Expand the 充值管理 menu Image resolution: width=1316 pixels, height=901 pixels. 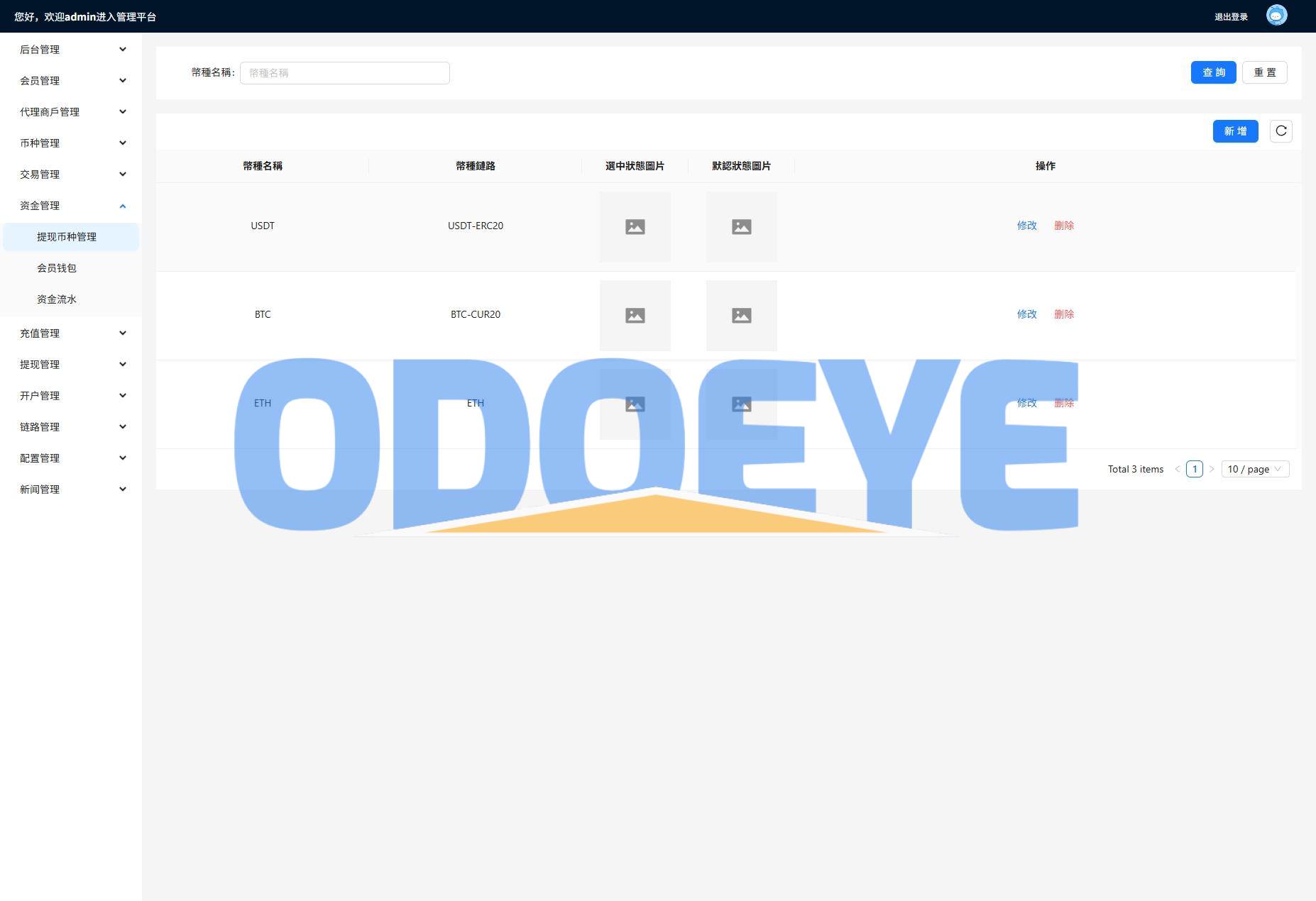point(71,333)
